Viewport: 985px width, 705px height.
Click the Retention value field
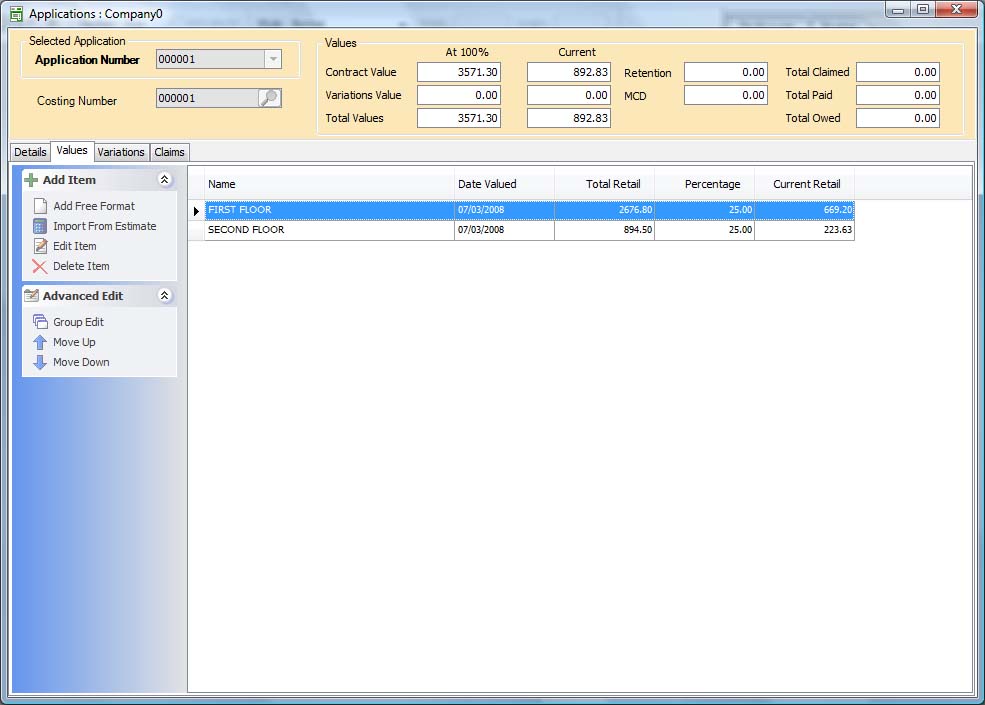click(x=726, y=72)
